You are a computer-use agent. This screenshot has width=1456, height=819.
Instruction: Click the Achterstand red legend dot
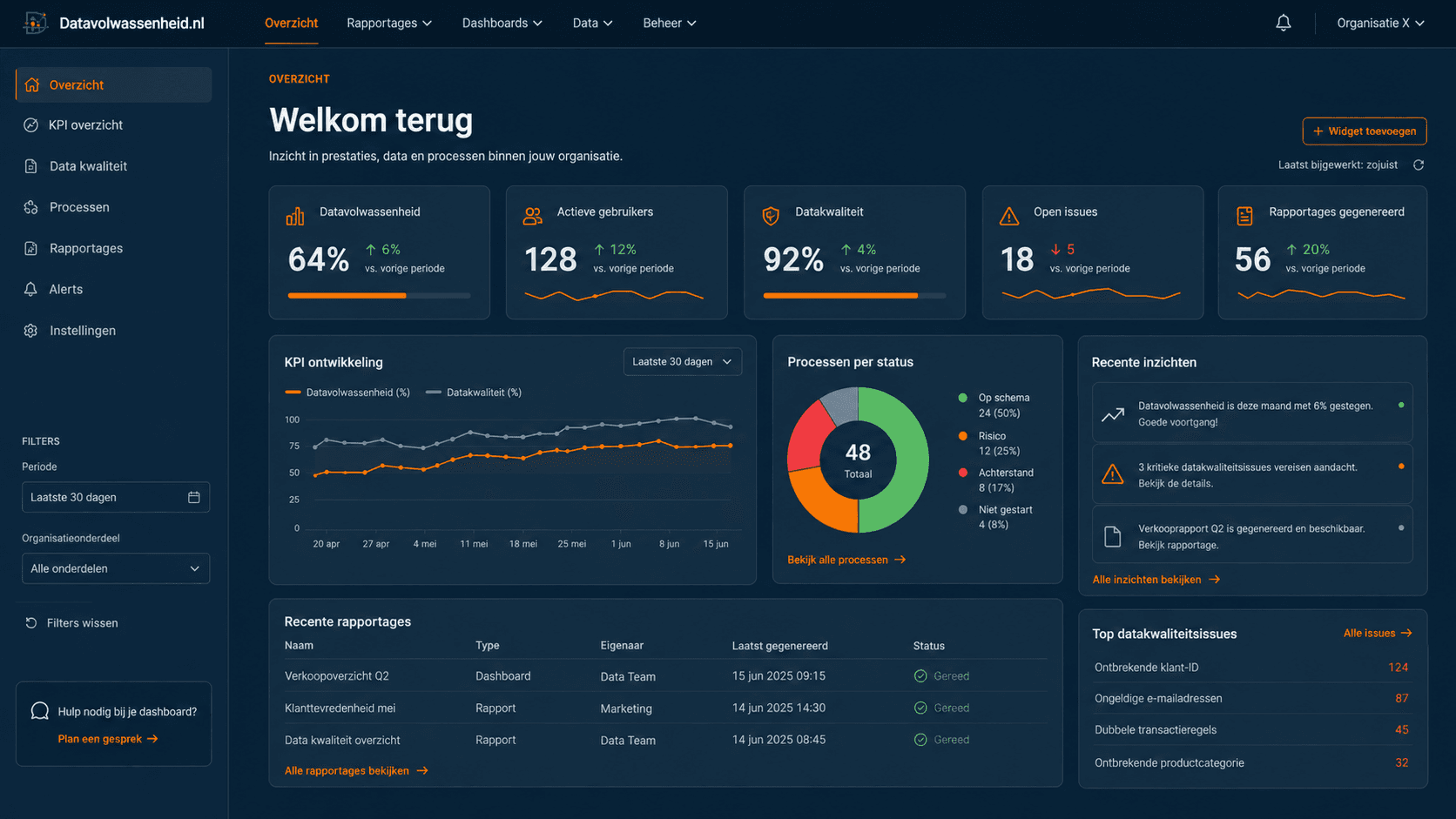tap(962, 473)
